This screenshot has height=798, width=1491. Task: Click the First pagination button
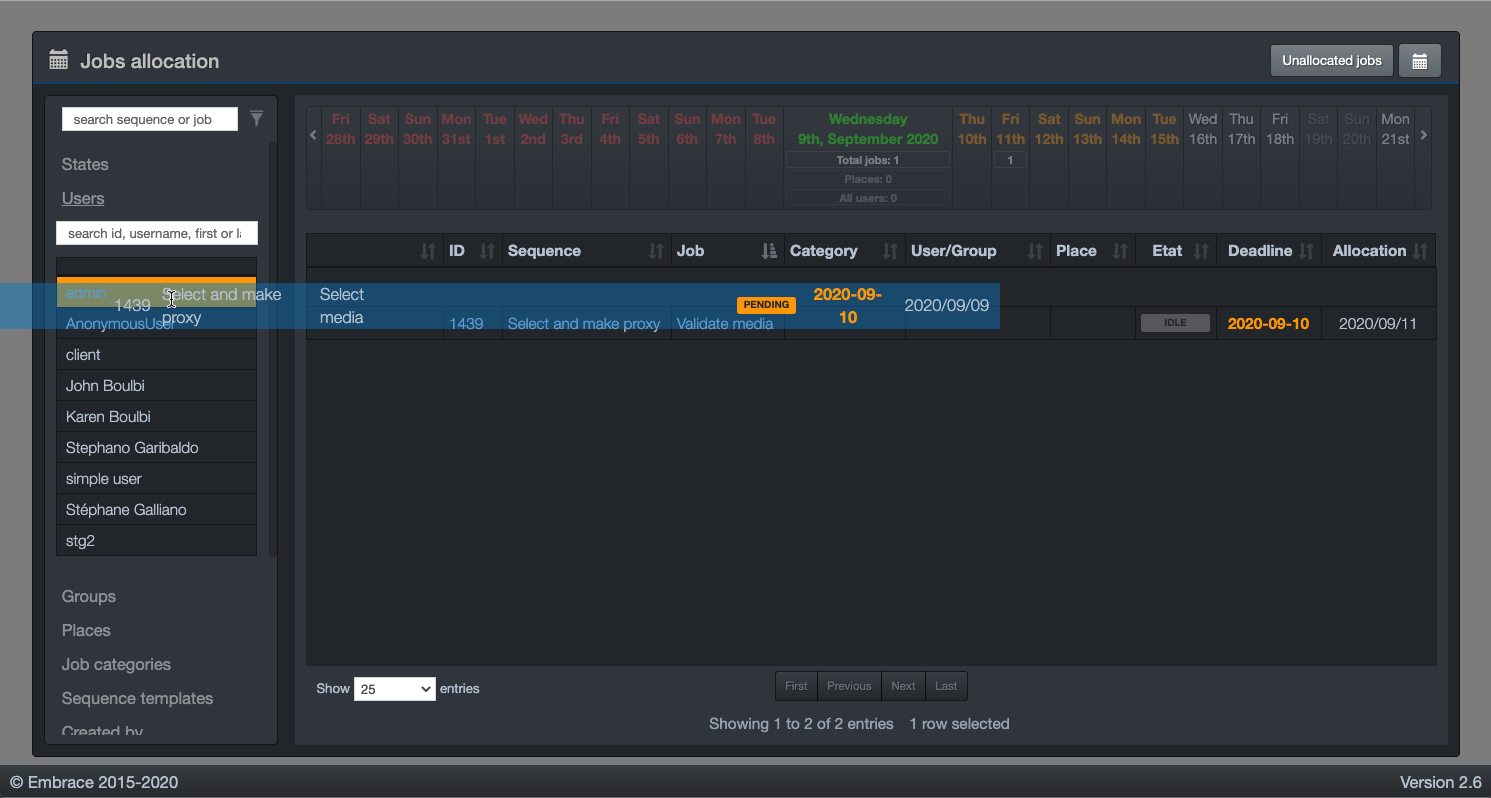point(796,686)
